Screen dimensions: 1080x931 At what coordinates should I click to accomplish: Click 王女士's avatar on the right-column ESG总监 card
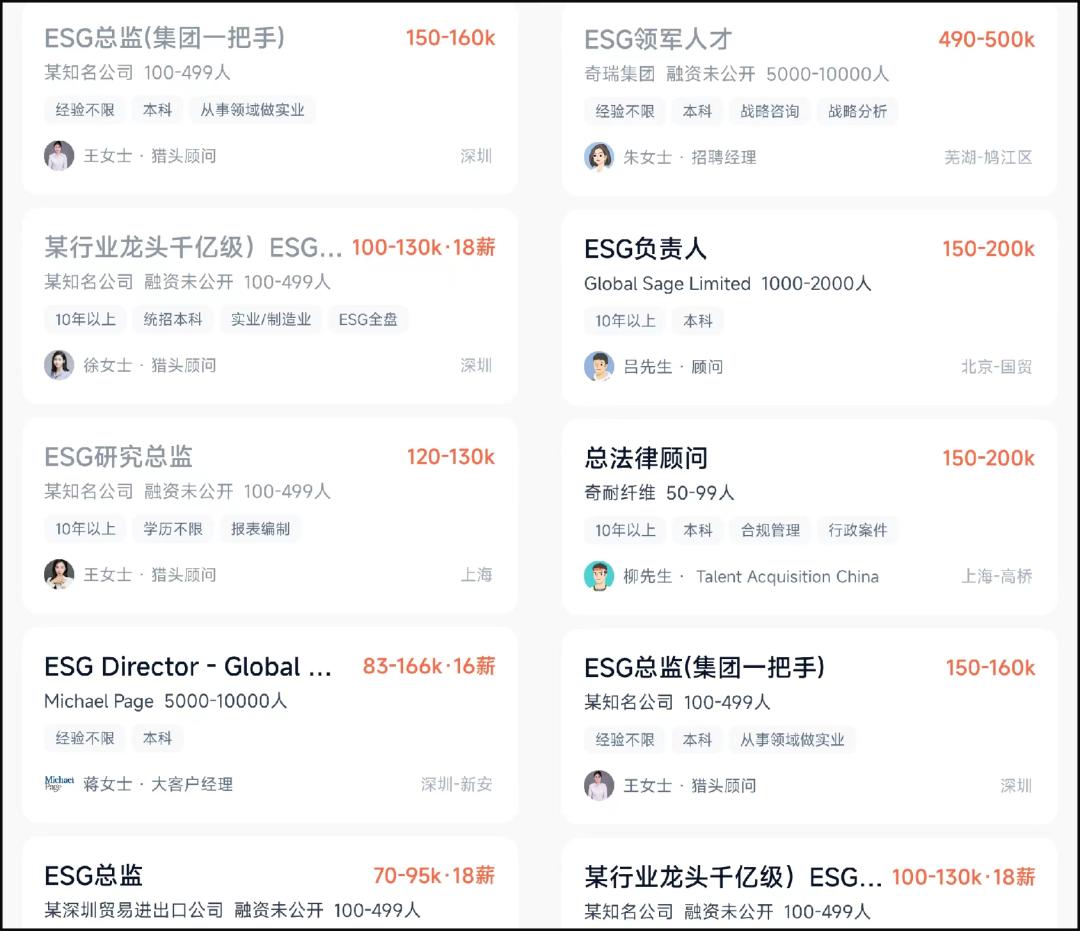pos(600,786)
